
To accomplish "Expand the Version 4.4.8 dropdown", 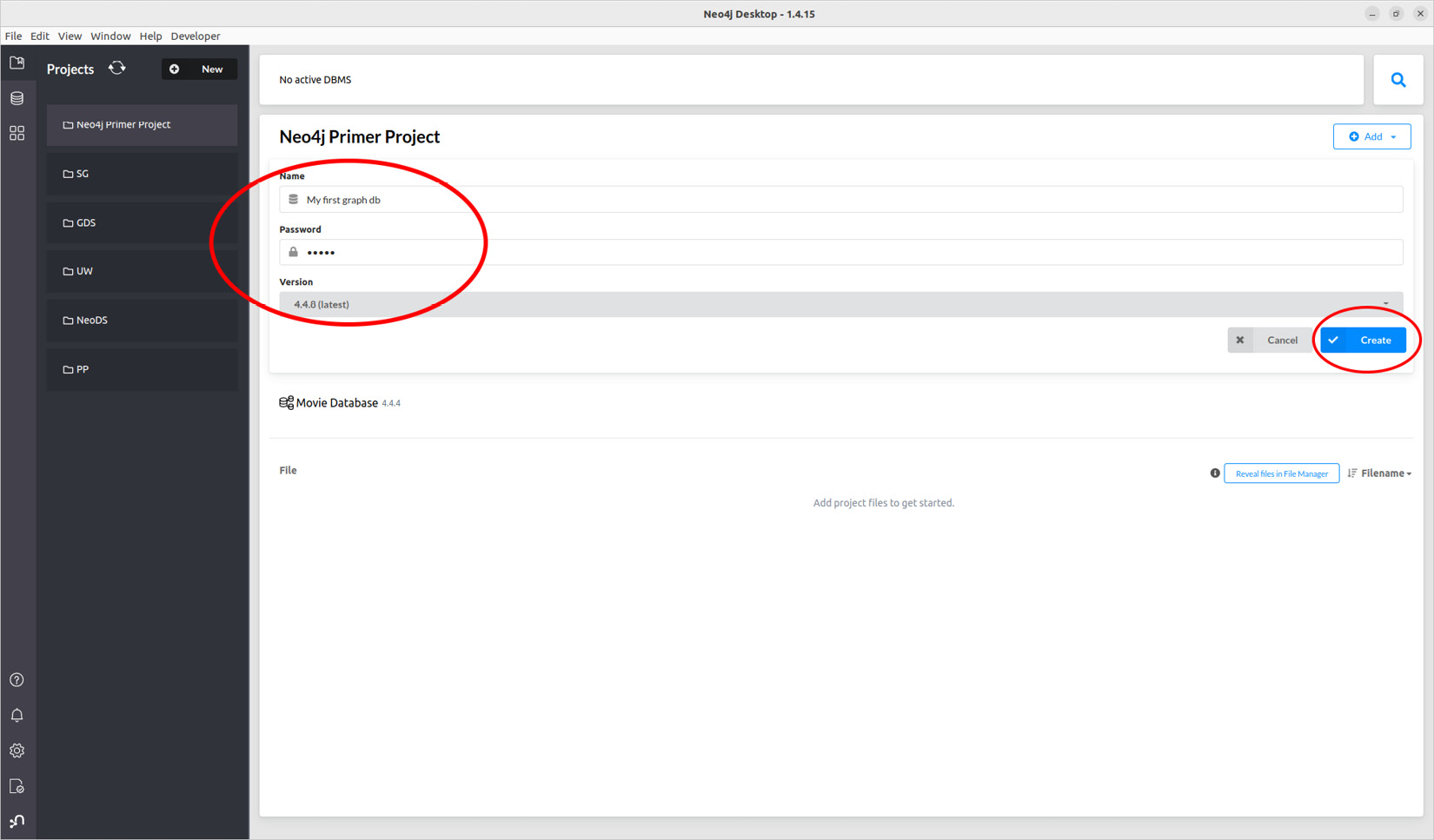I will tap(840, 304).
